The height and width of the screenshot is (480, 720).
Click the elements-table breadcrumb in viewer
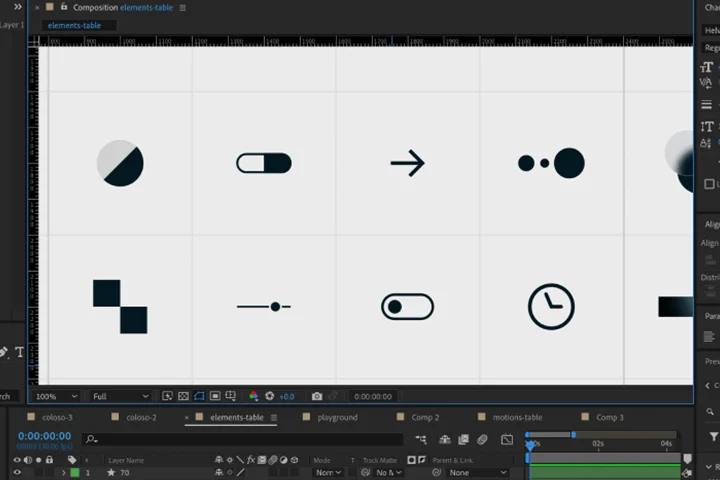(74, 26)
